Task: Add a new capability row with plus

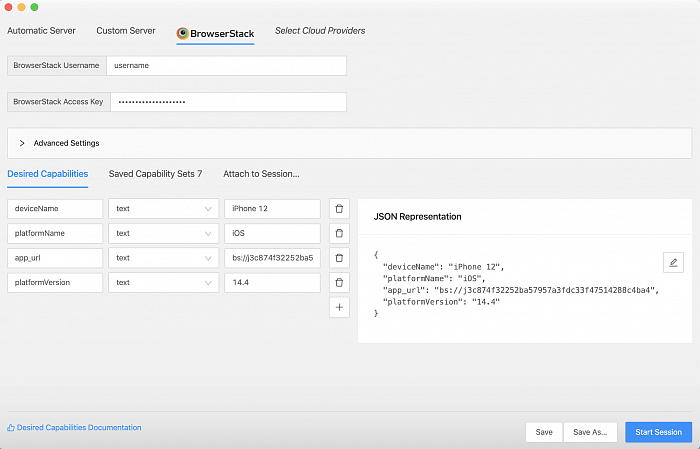Action: (x=339, y=307)
